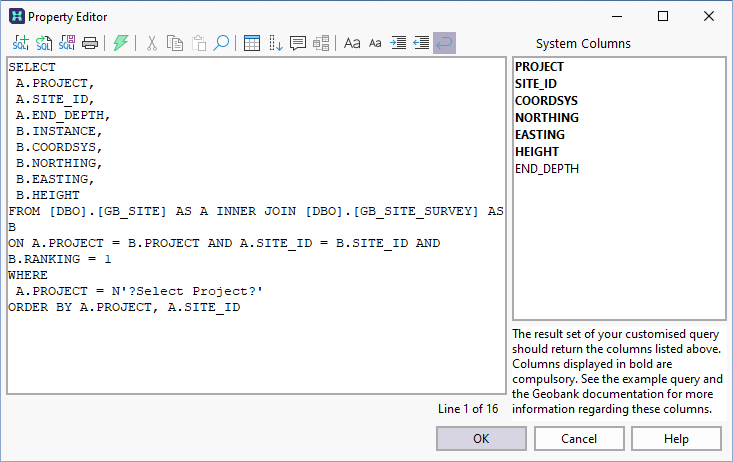The height and width of the screenshot is (462, 733).
Task: Select END_DEPTH in System Columns list
Action: [x=546, y=168]
